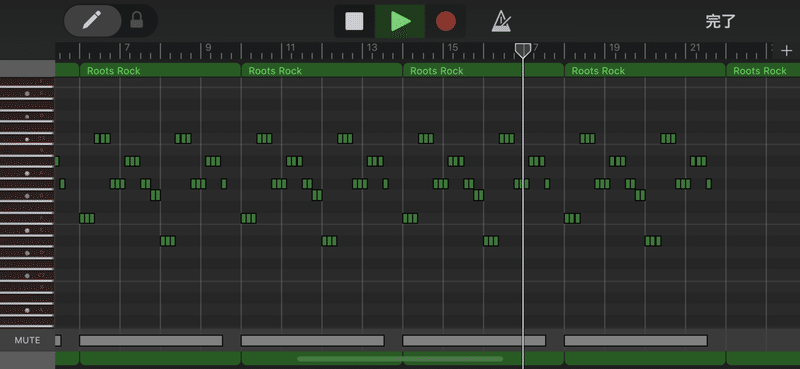800x369 pixels.
Task: Select the Roots Rock region starting near bar 19
Action: 645,70
